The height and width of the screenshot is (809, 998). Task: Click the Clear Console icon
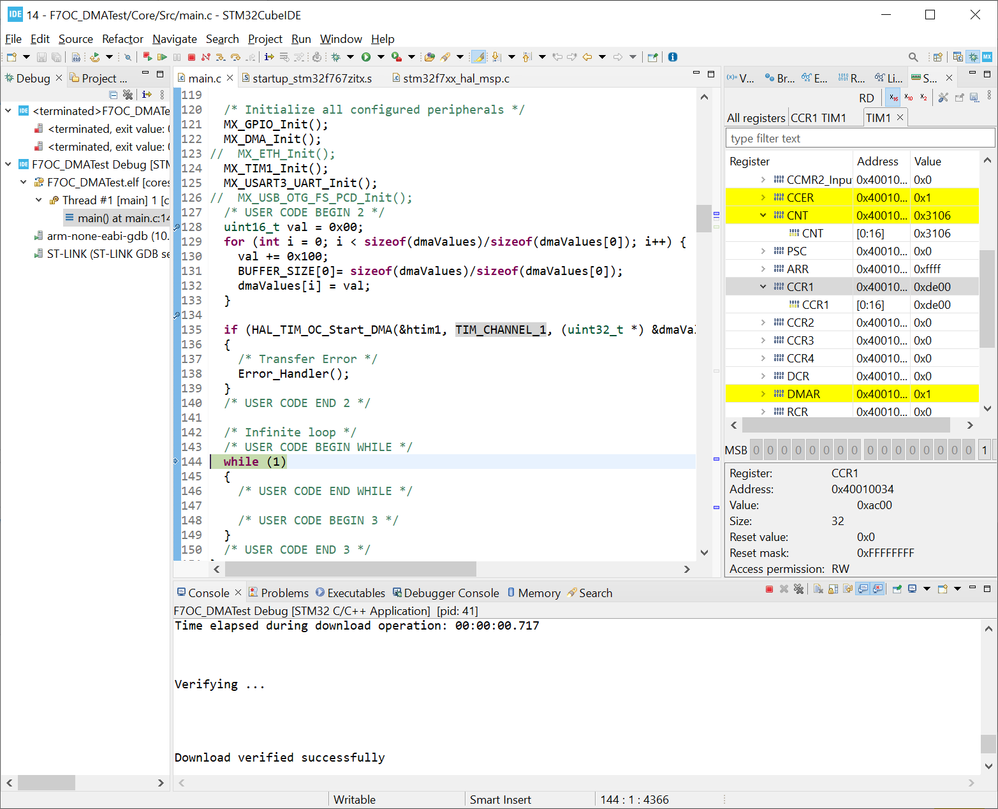coord(818,589)
